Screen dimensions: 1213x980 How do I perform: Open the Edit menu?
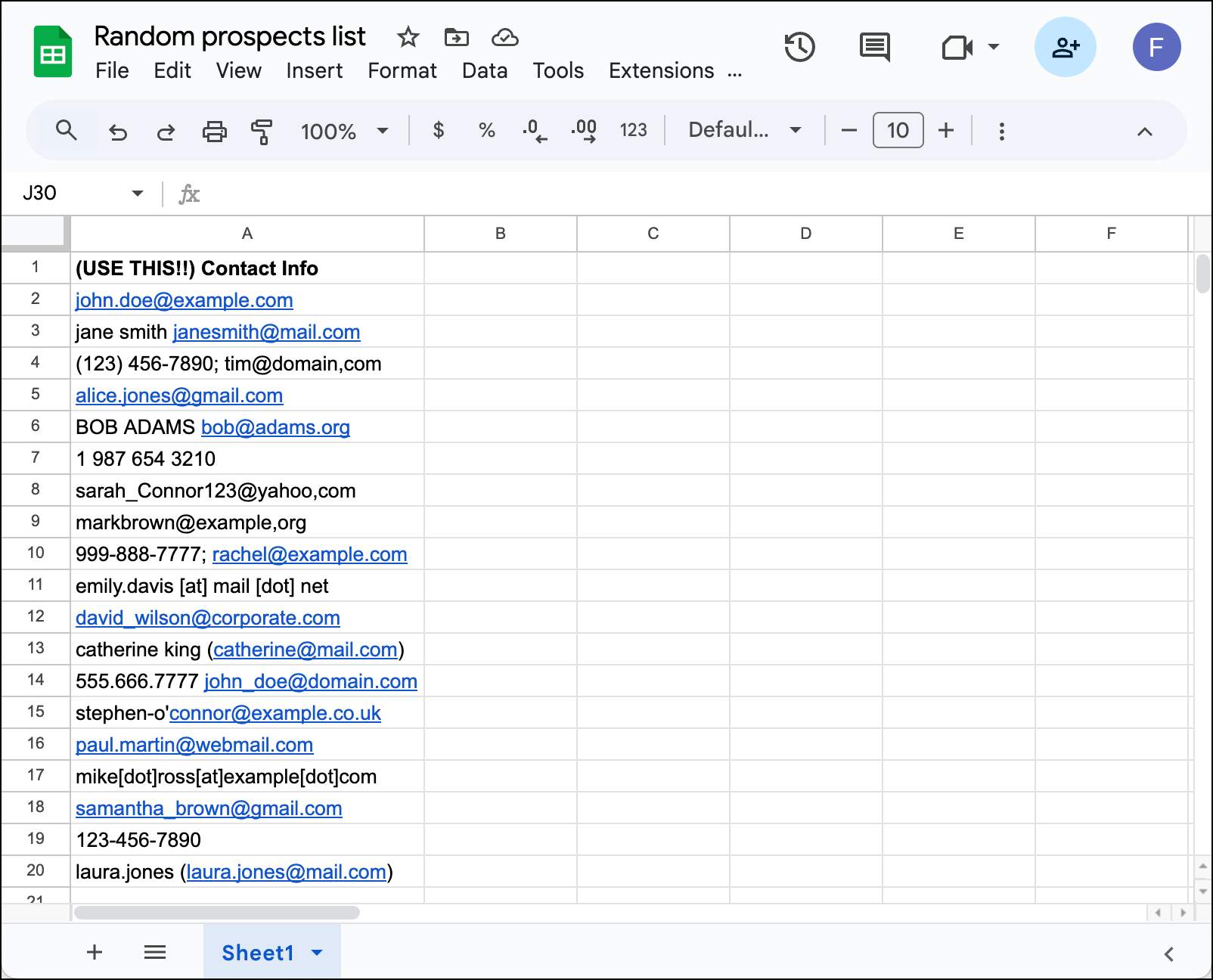tap(172, 70)
